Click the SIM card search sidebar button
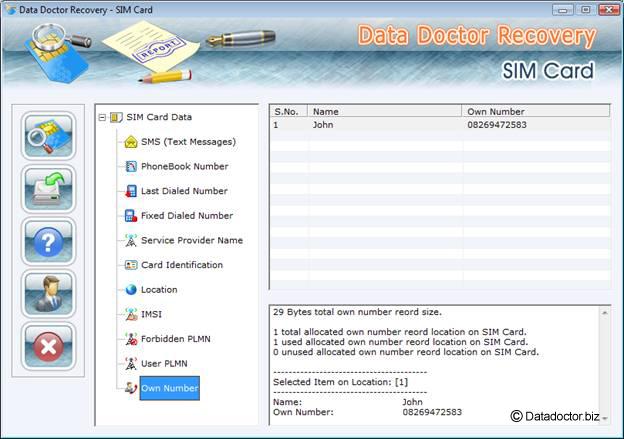This screenshot has width=624, height=439. (48, 136)
